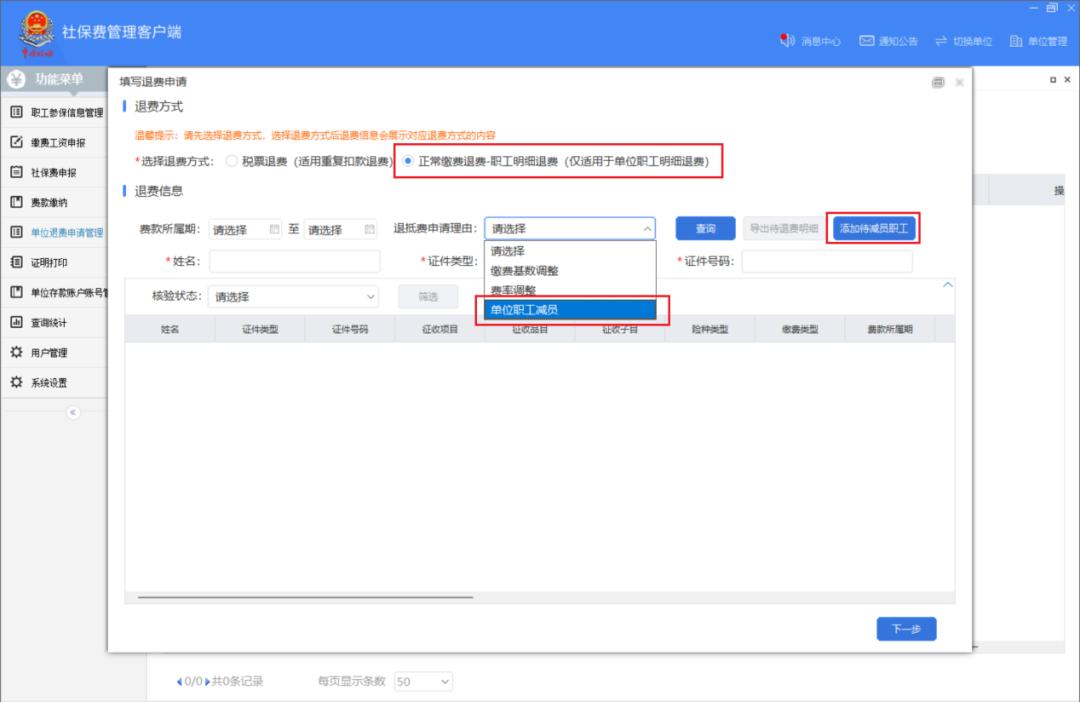The width and height of the screenshot is (1080, 702).
Task: Open the 核验状态 dropdown
Action: point(294,297)
